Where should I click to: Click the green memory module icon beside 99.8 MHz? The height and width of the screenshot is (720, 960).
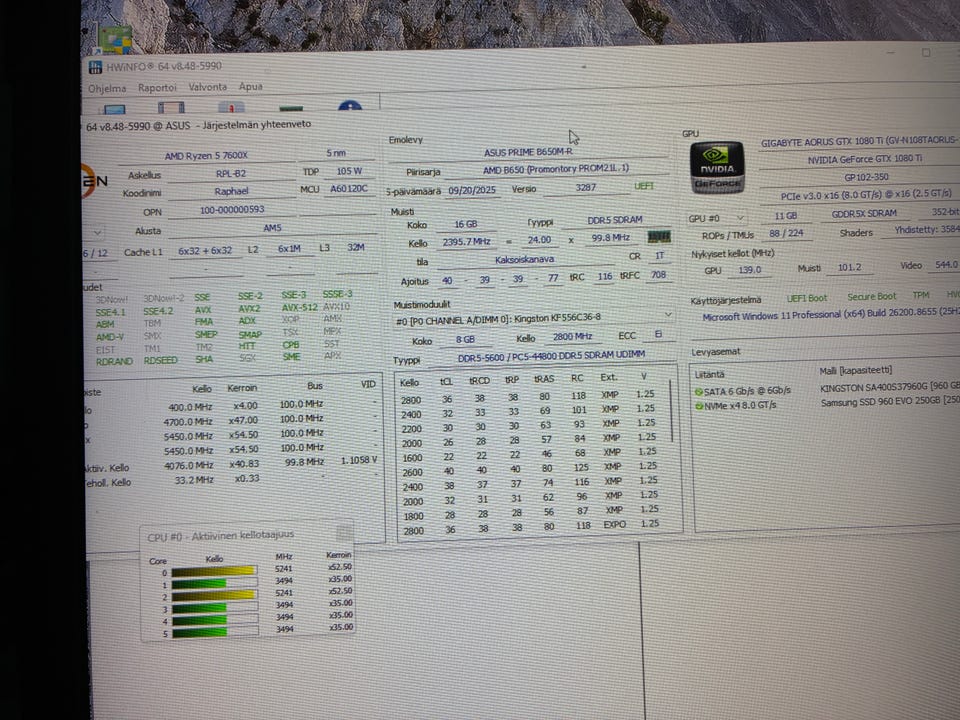click(659, 236)
